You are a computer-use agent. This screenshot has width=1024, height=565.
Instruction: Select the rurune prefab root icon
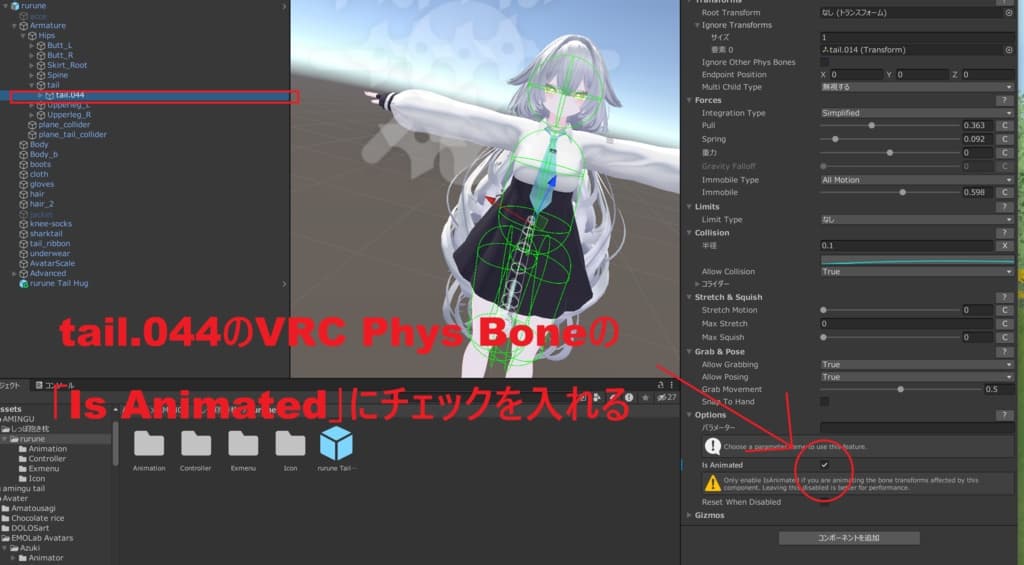[14, 6]
